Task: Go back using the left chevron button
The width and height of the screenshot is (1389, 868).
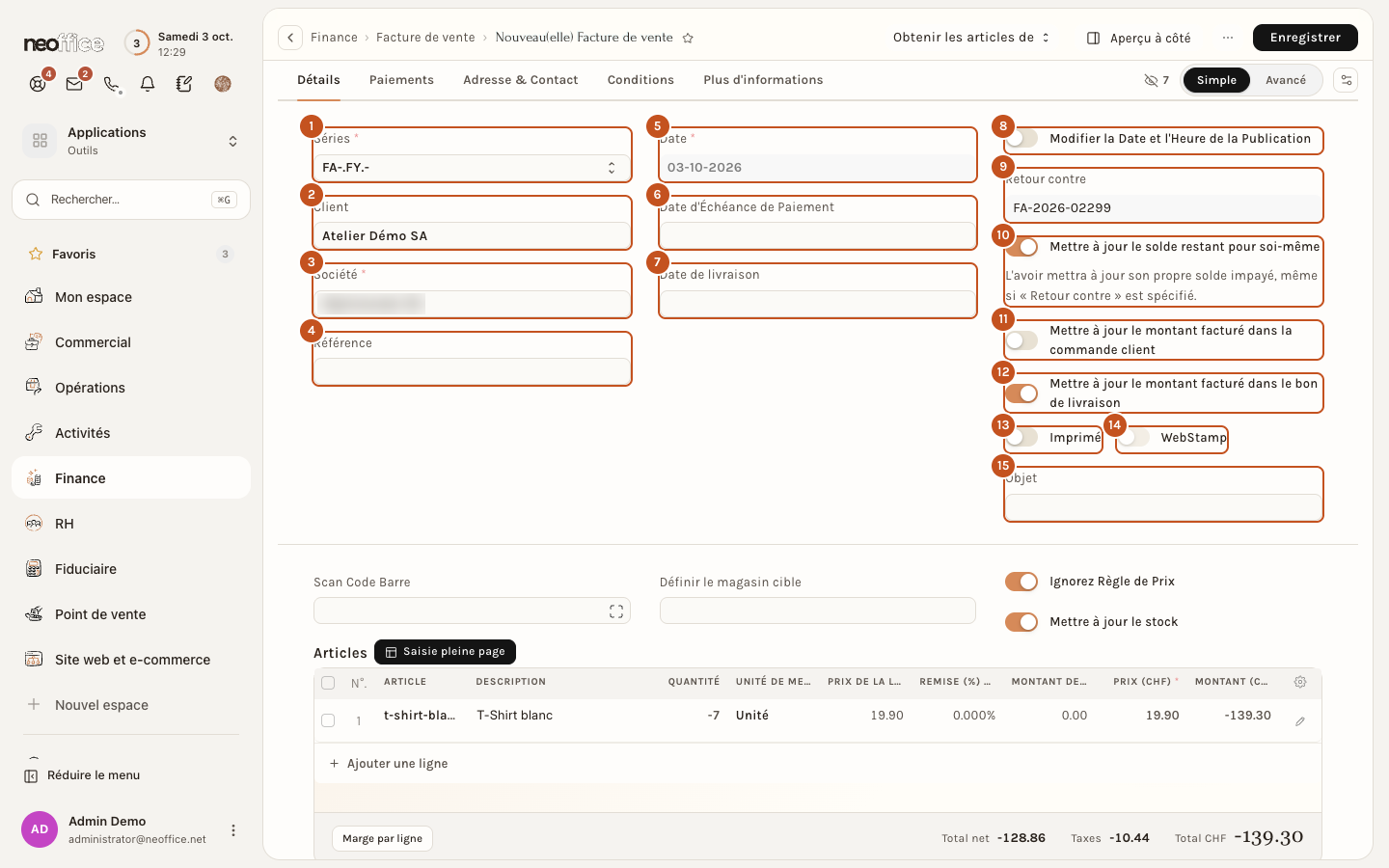Action: [290, 38]
